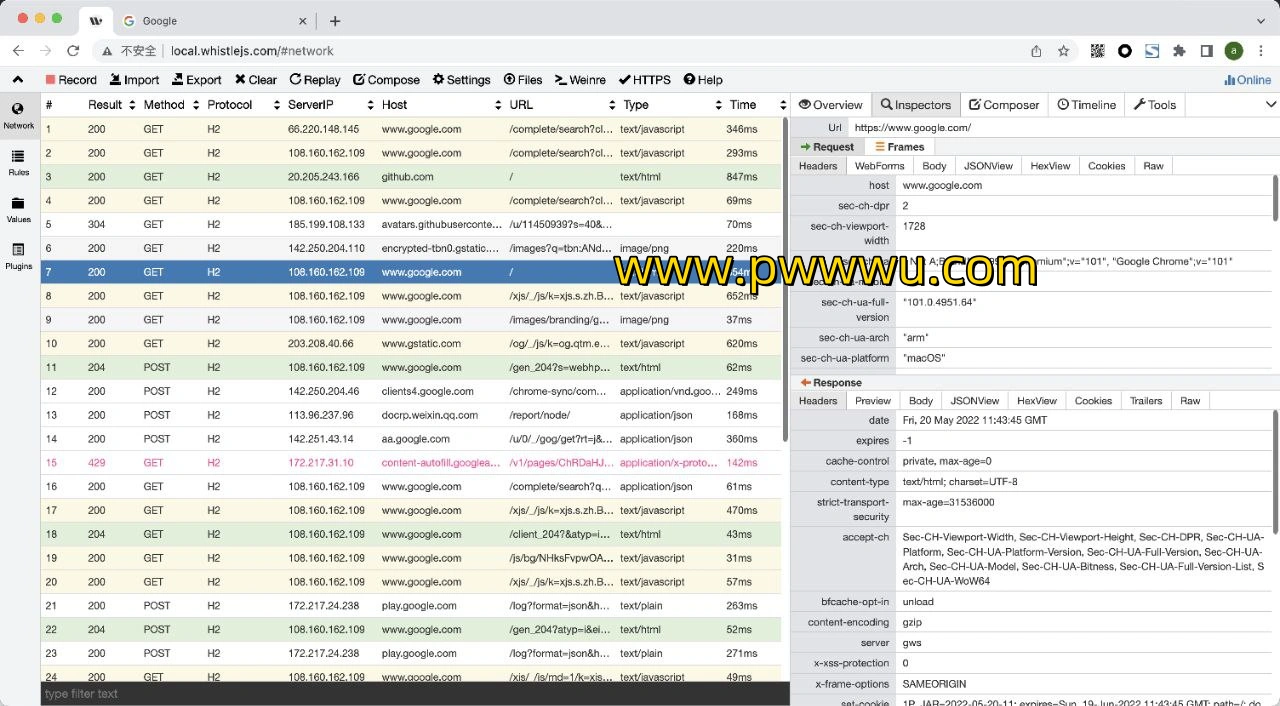This screenshot has width=1280, height=706.
Task: Select the Request section tab
Action: (827, 147)
